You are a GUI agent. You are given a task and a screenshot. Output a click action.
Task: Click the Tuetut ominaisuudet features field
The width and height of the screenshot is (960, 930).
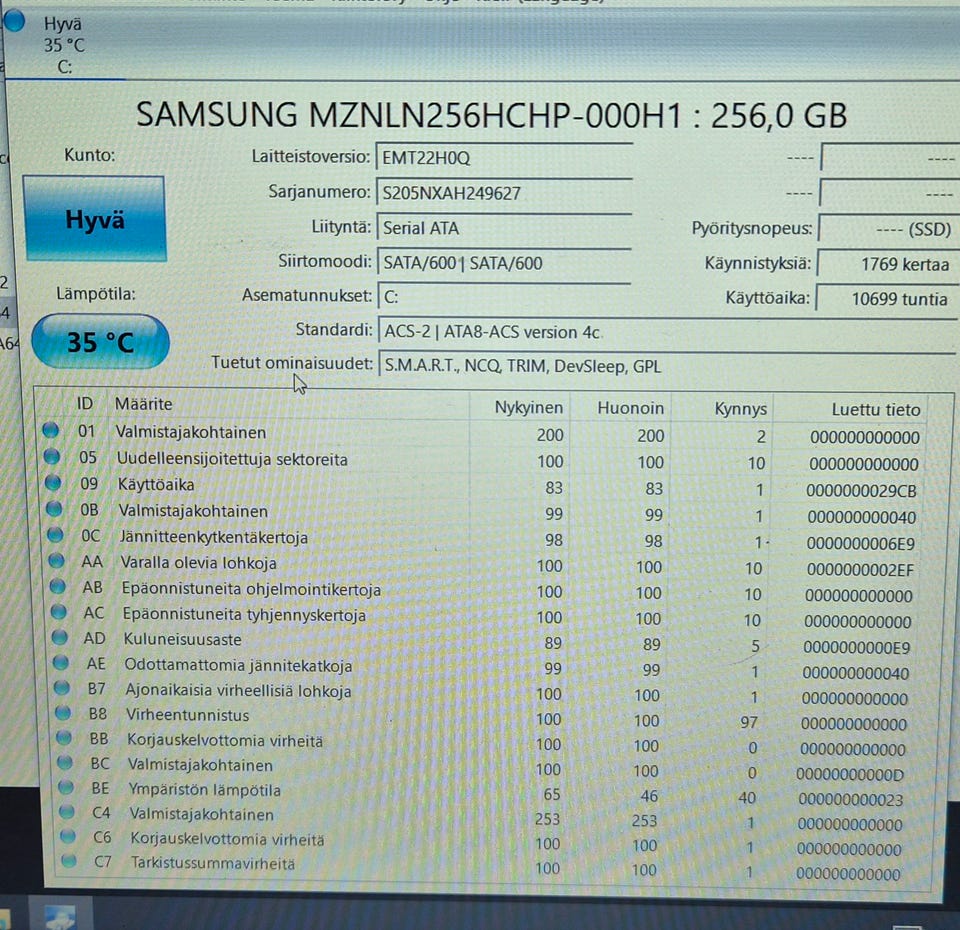(667, 366)
